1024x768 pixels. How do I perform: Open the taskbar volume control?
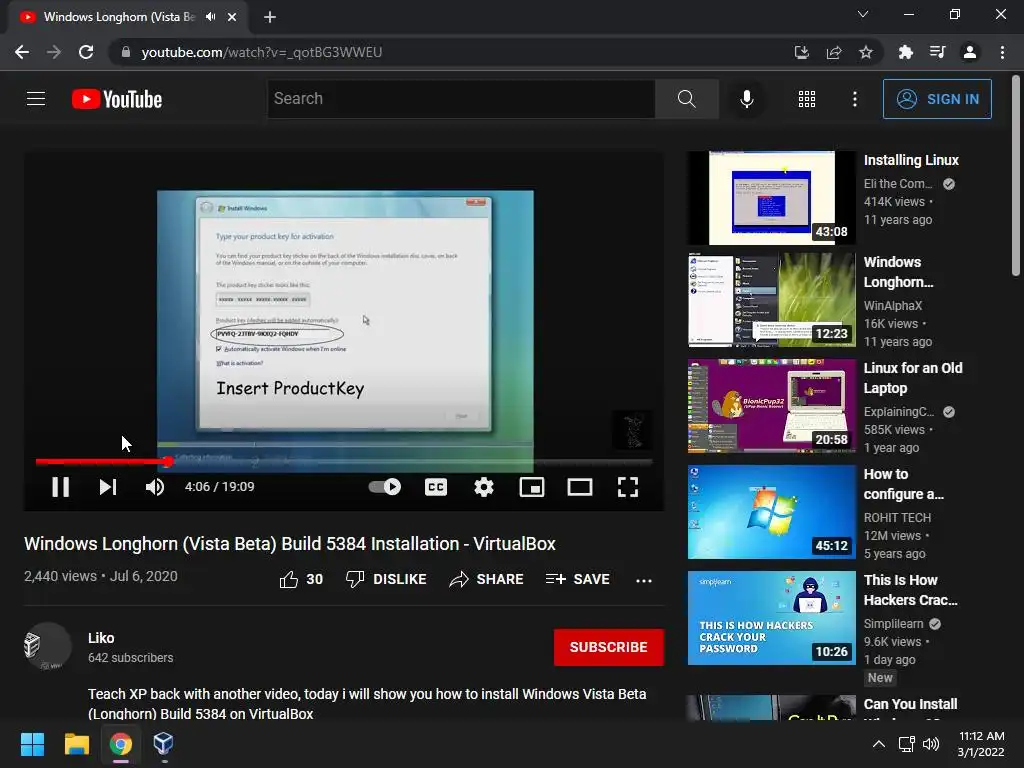931,744
